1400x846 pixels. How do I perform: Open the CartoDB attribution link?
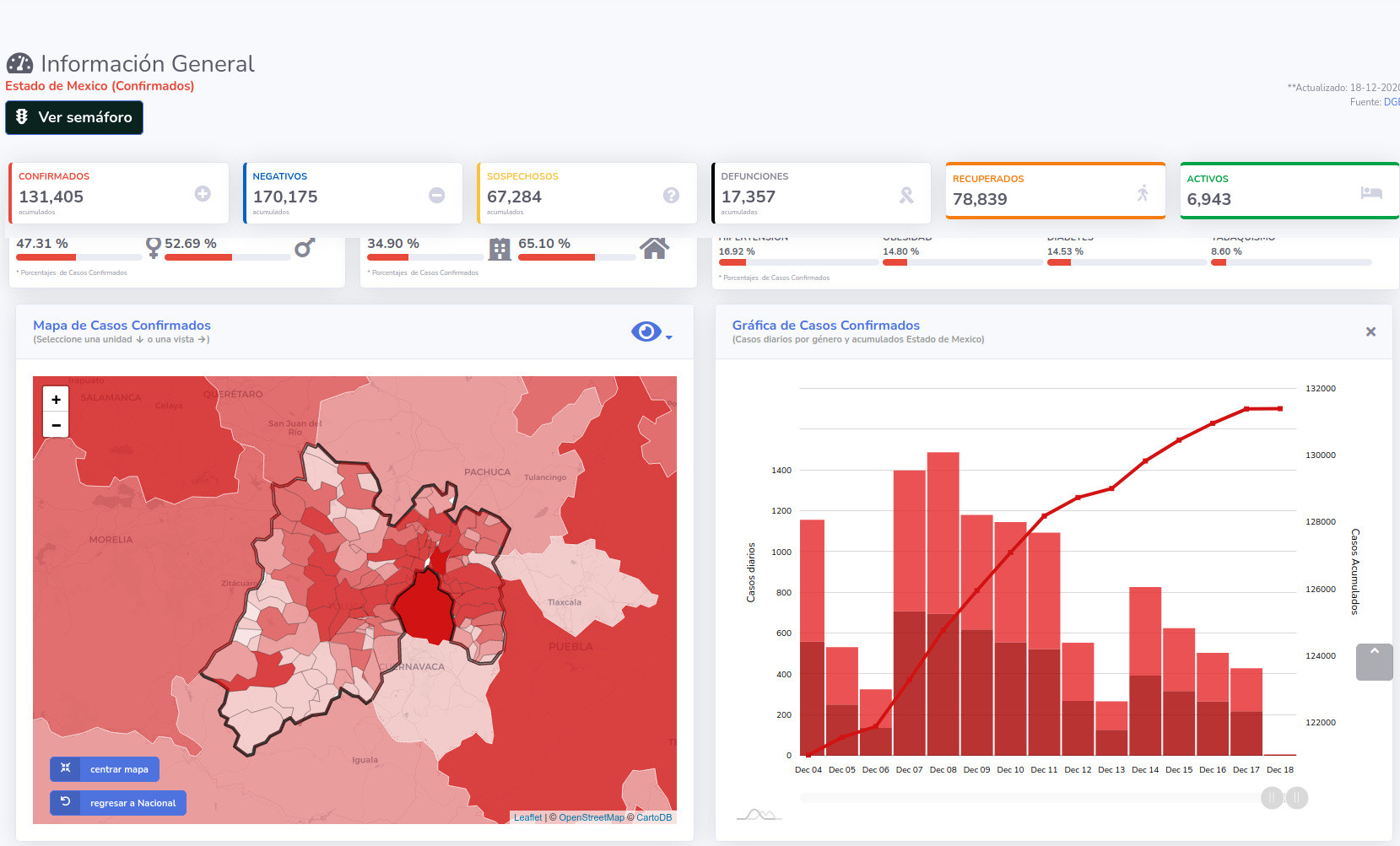(654, 817)
